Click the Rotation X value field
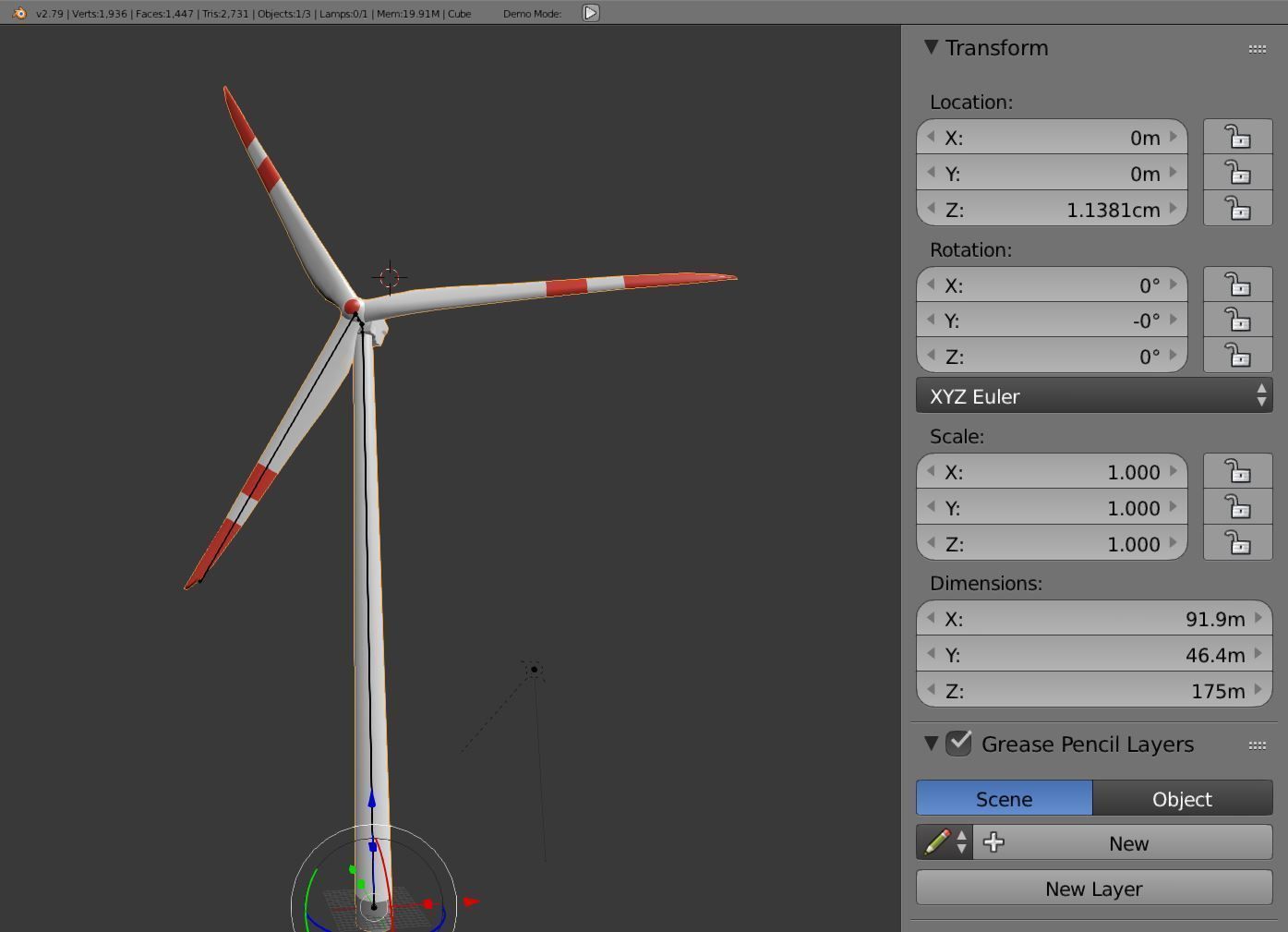This screenshot has height=932, width=1288. 1052,284
